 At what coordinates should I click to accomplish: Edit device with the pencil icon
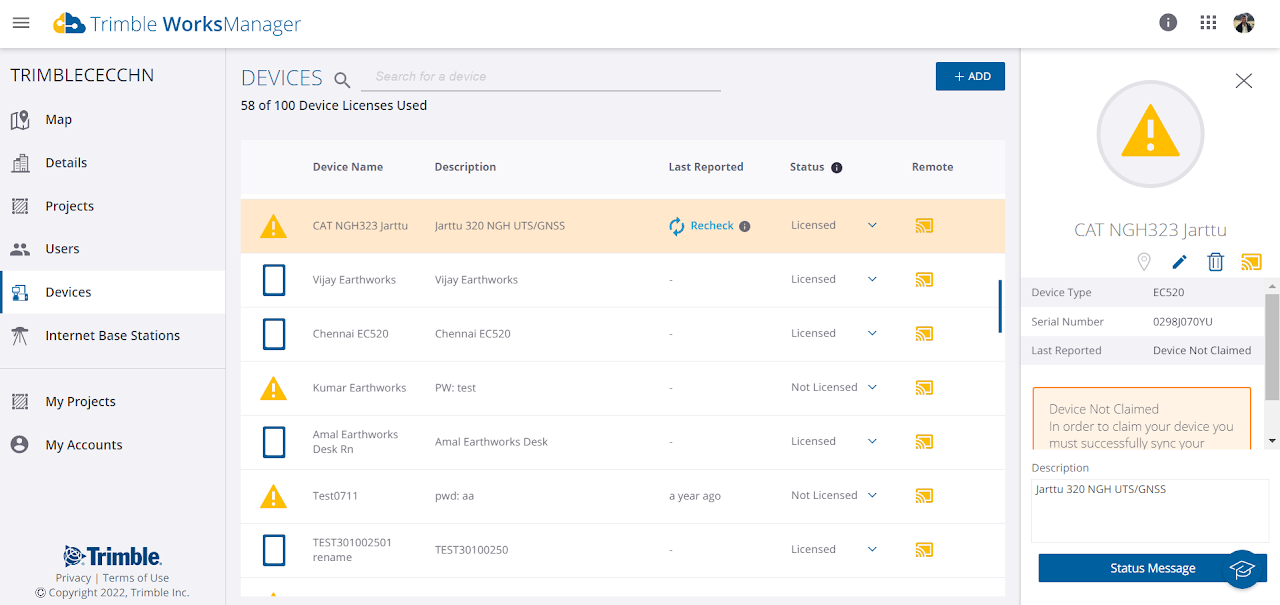coord(1180,262)
